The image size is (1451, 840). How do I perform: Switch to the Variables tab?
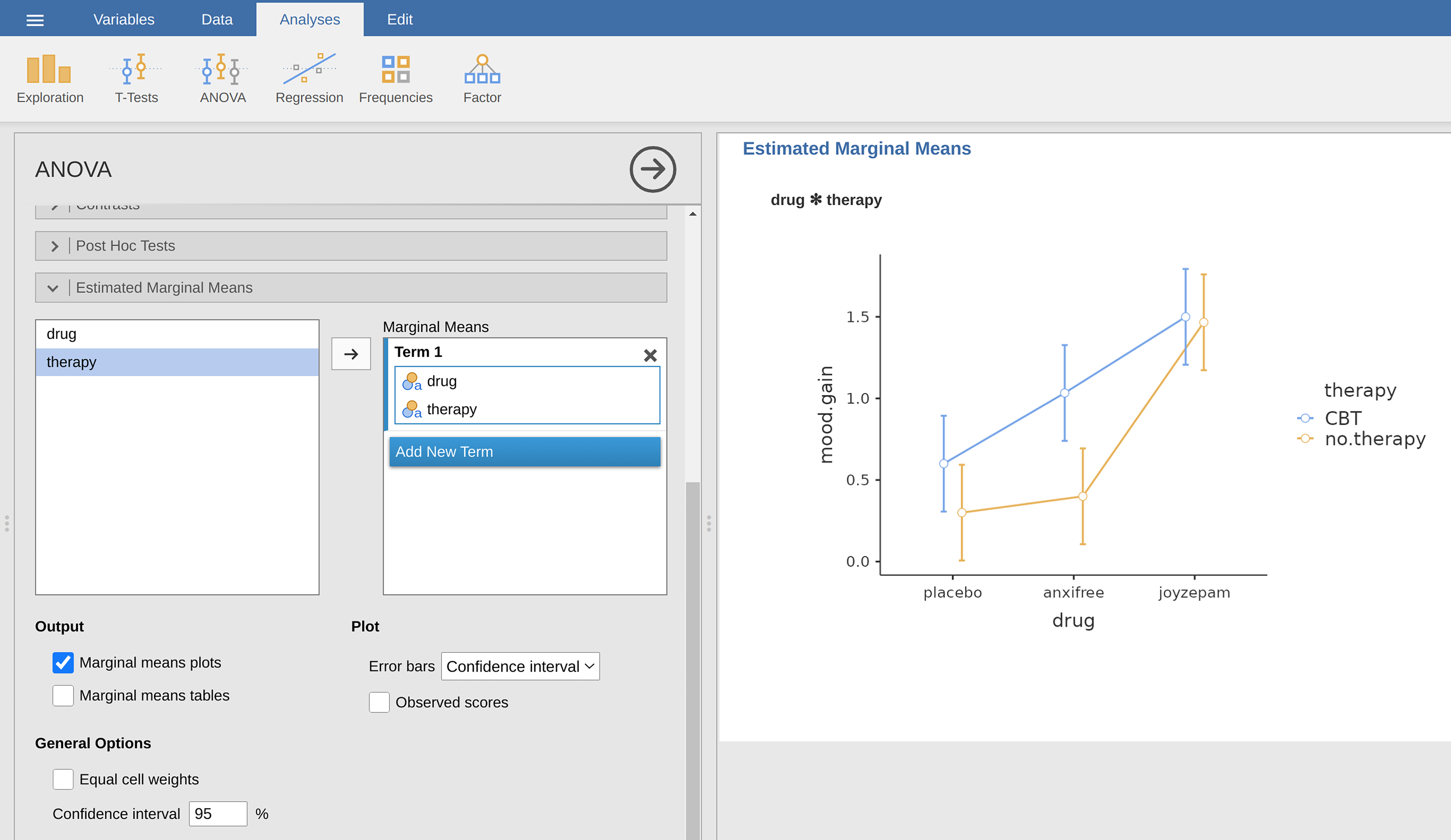124,19
